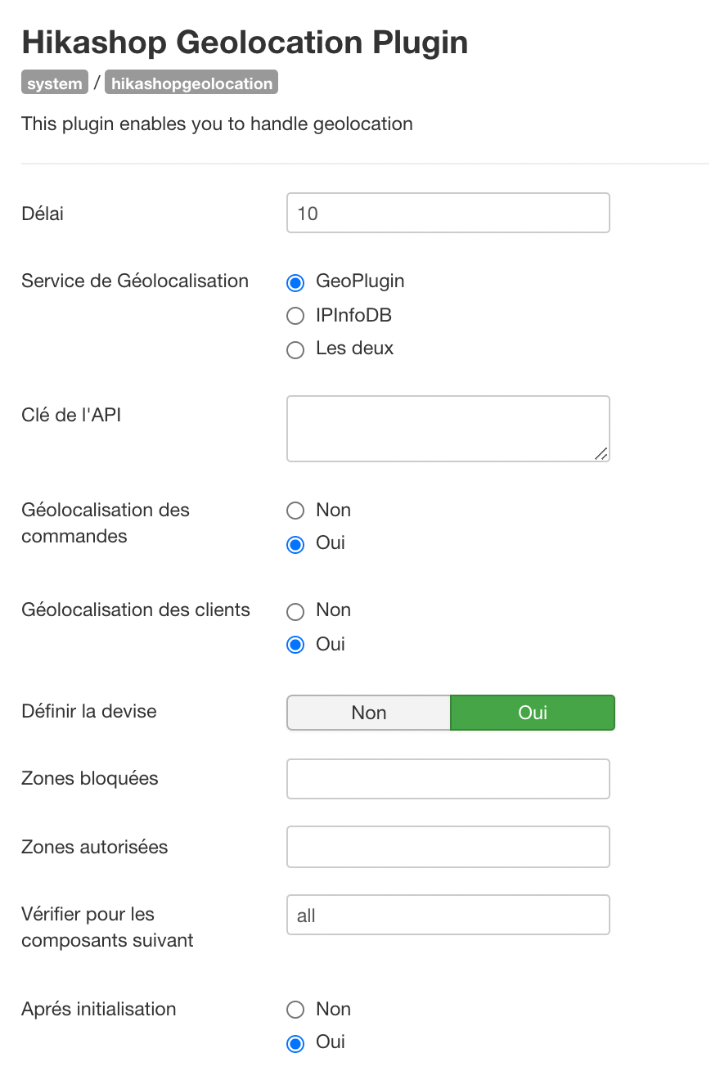Image resolution: width=709 pixels, height=1080 pixels.
Task: Disable Géolocalisation des clients with Non
Action: (295, 611)
